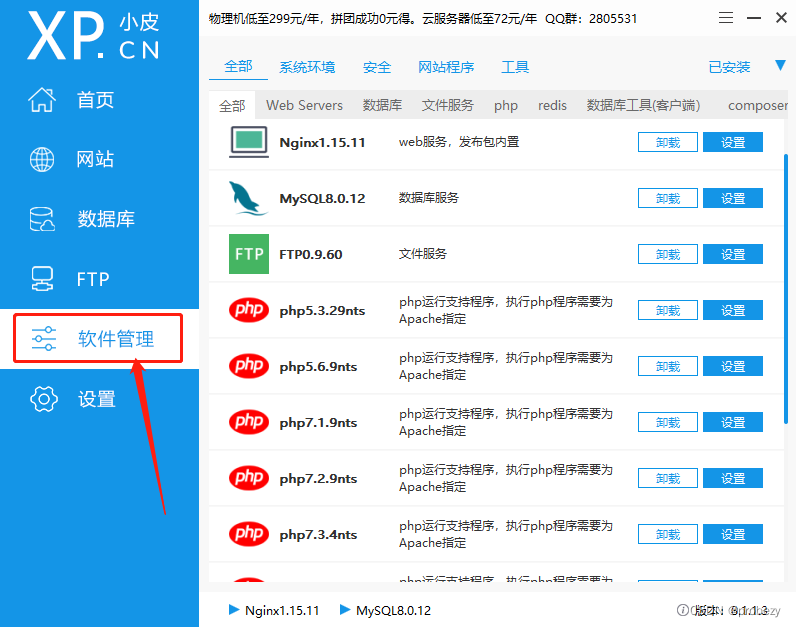Screen dimensions: 796x627
Task: Select the 全部 top category tab
Action: [x=238, y=67]
